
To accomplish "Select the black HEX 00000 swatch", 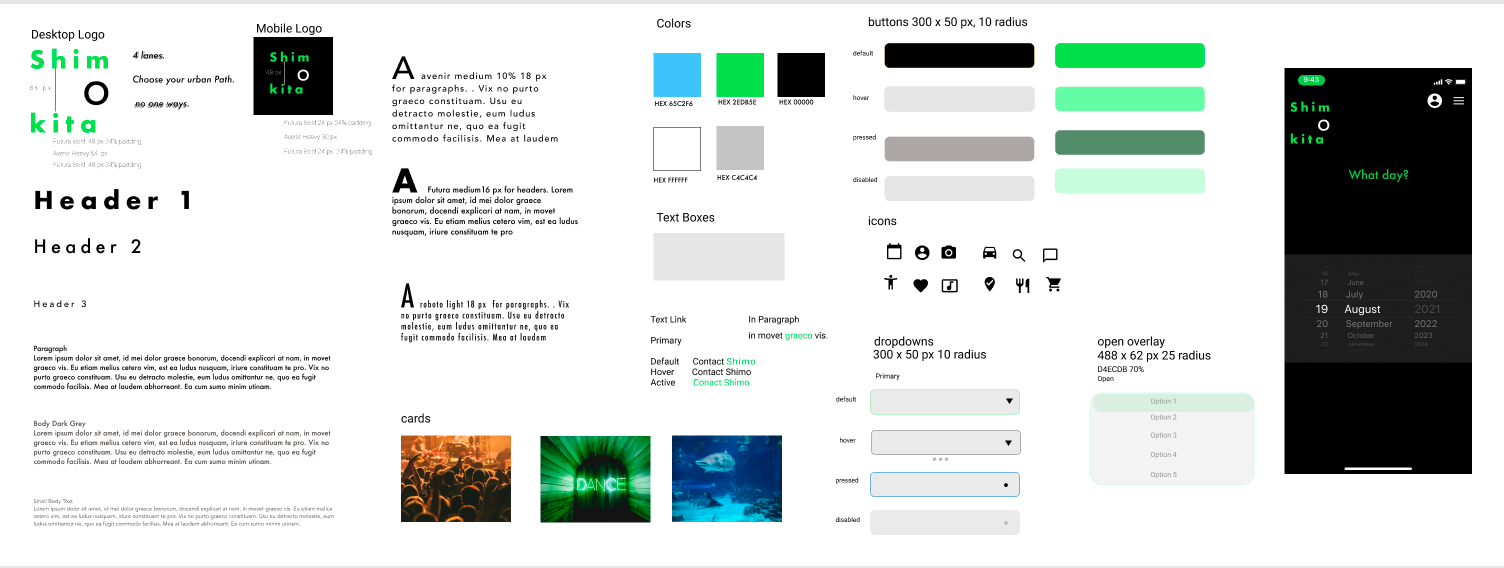I will click(x=801, y=75).
